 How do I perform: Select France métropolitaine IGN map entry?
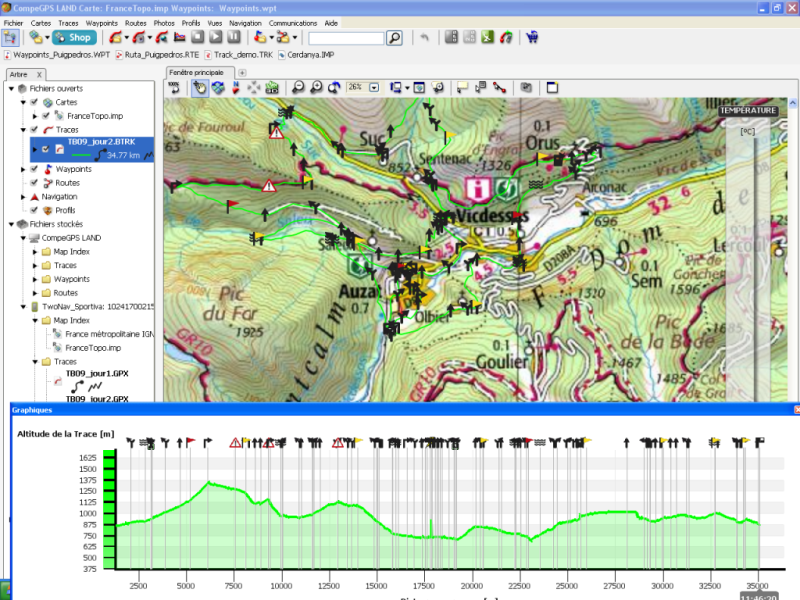[x=109, y=334]
